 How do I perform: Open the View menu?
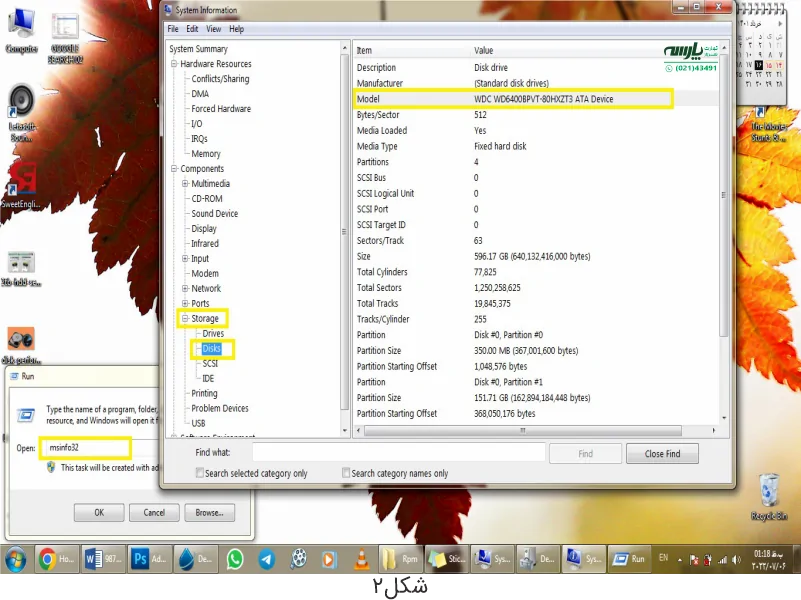[214, 29]
